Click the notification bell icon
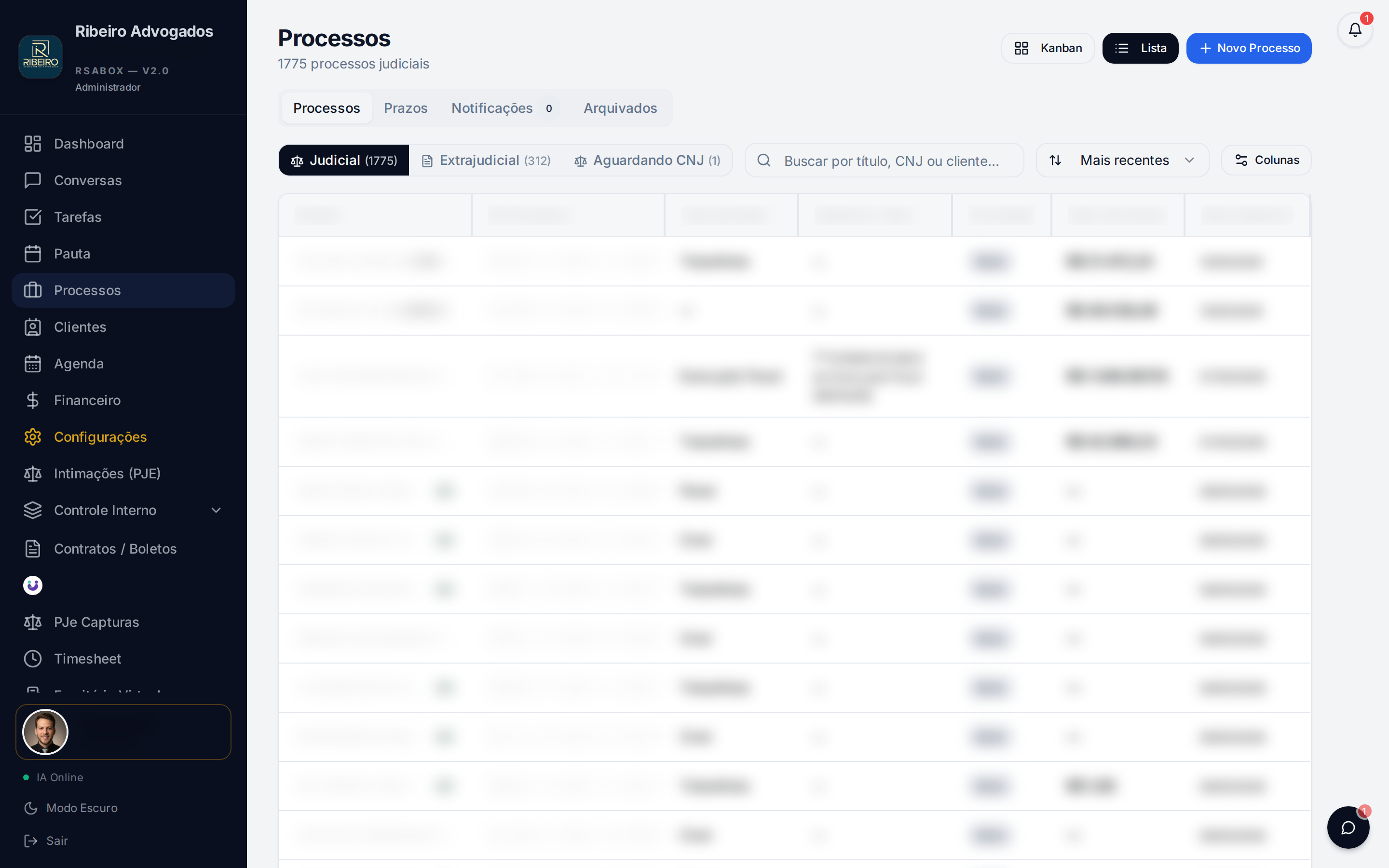 click(1355, 30)
